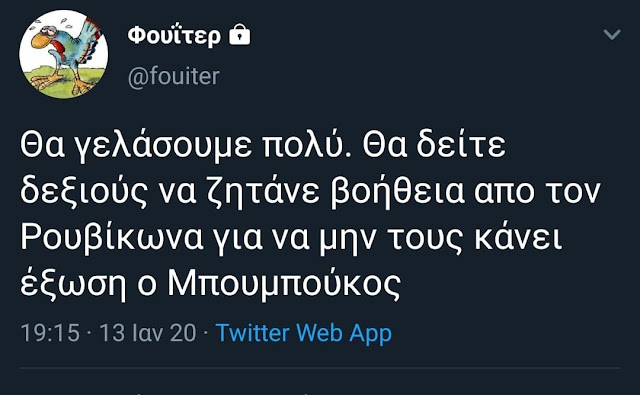
Task: Click the word ζητάνε in the tweet
Action: [x=263, y=192]
